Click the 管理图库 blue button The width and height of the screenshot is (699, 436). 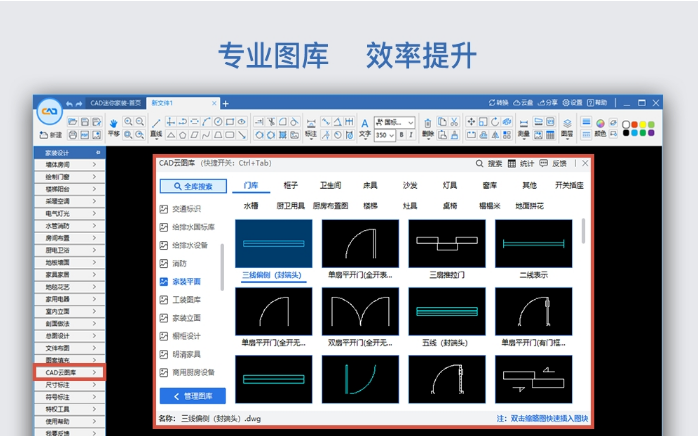[x=193, y=396]
